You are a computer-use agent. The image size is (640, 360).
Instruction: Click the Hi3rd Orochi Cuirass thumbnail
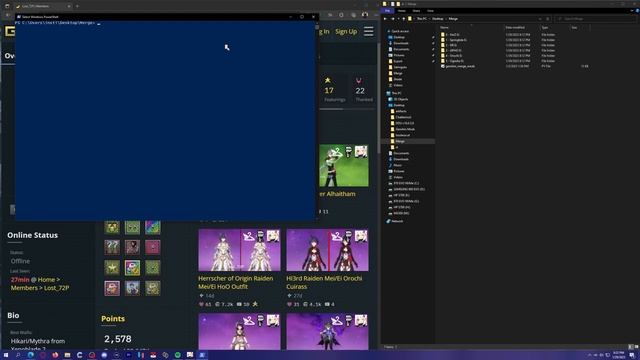point(327,250)
